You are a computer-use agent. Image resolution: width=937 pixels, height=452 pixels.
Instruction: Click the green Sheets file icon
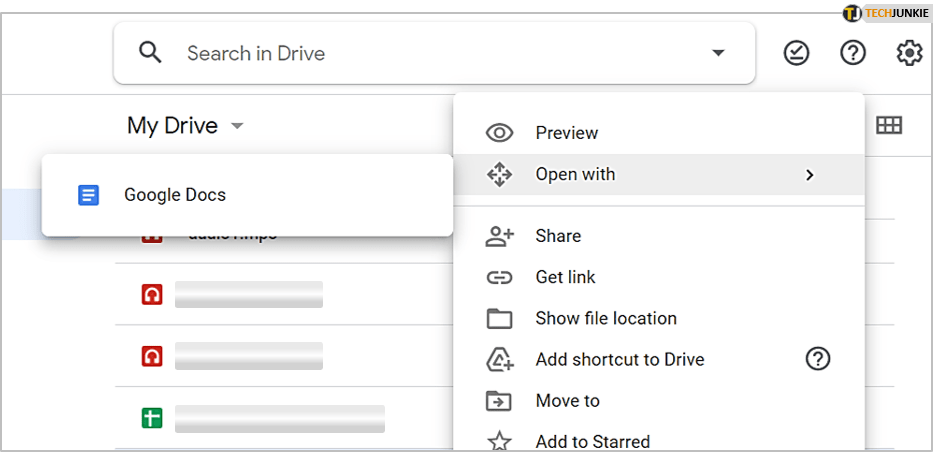pyautogui.click(x=151, y=417)
